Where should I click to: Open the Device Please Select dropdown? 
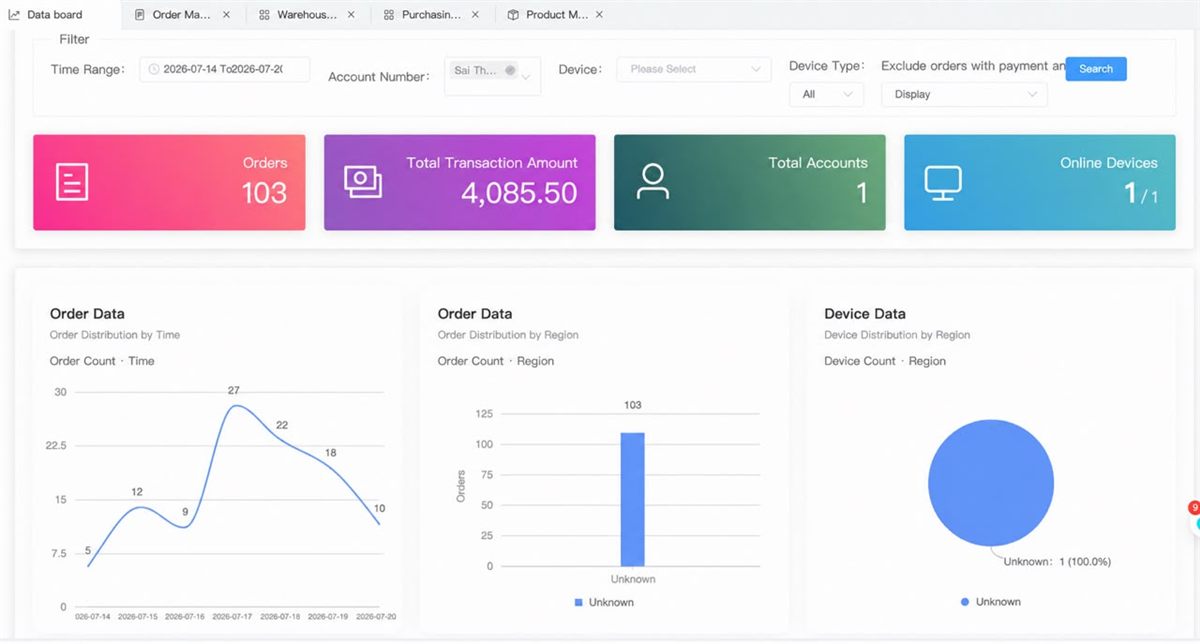[x=694, y=69]
